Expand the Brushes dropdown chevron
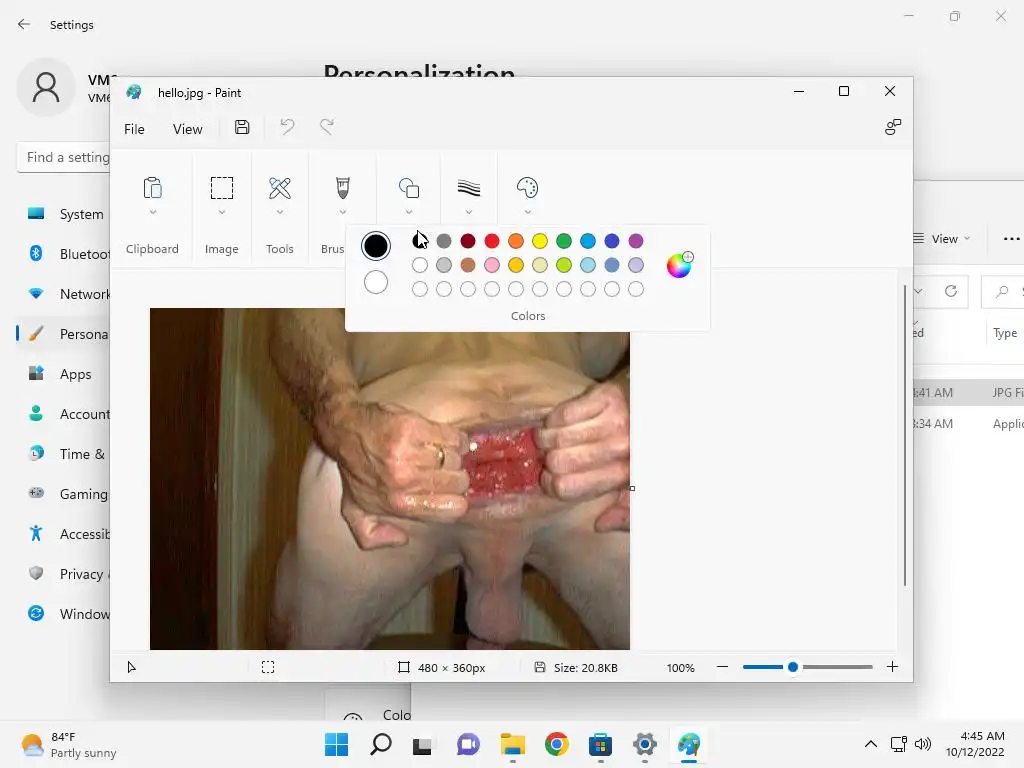The width and height of the screenshot is (1024, 768). coord(342,212)
